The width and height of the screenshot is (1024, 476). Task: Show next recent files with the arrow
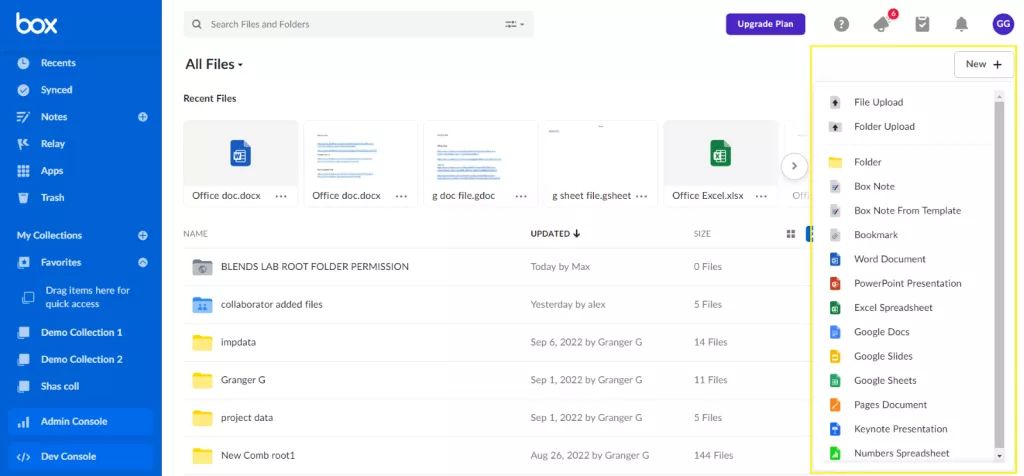pos(794,166)
